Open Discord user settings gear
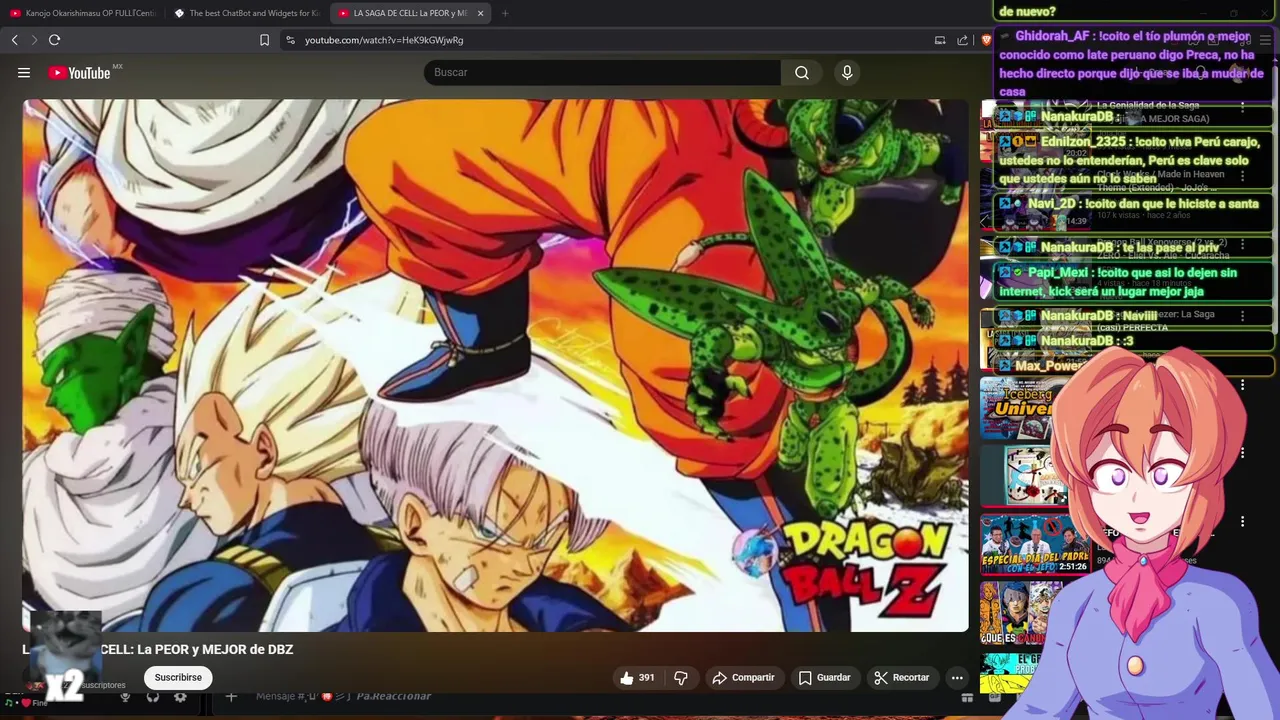The width and height of the screenshot is (1280, 720). (180, 697)
